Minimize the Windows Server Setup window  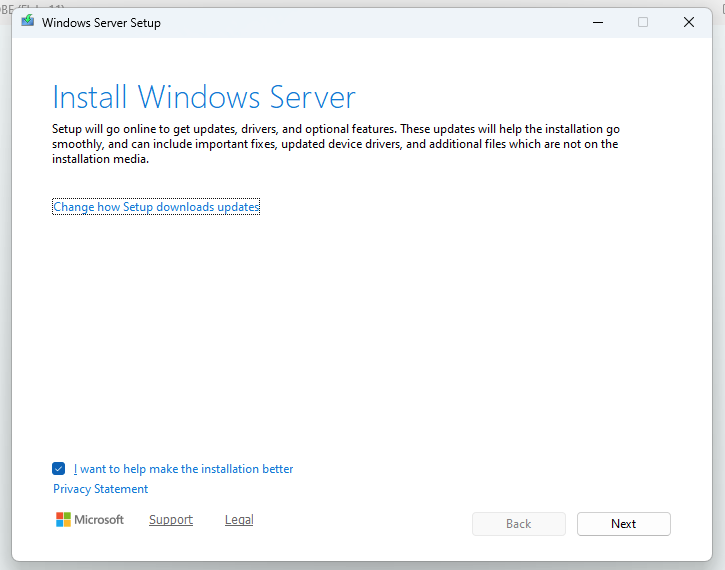(597, 22)
